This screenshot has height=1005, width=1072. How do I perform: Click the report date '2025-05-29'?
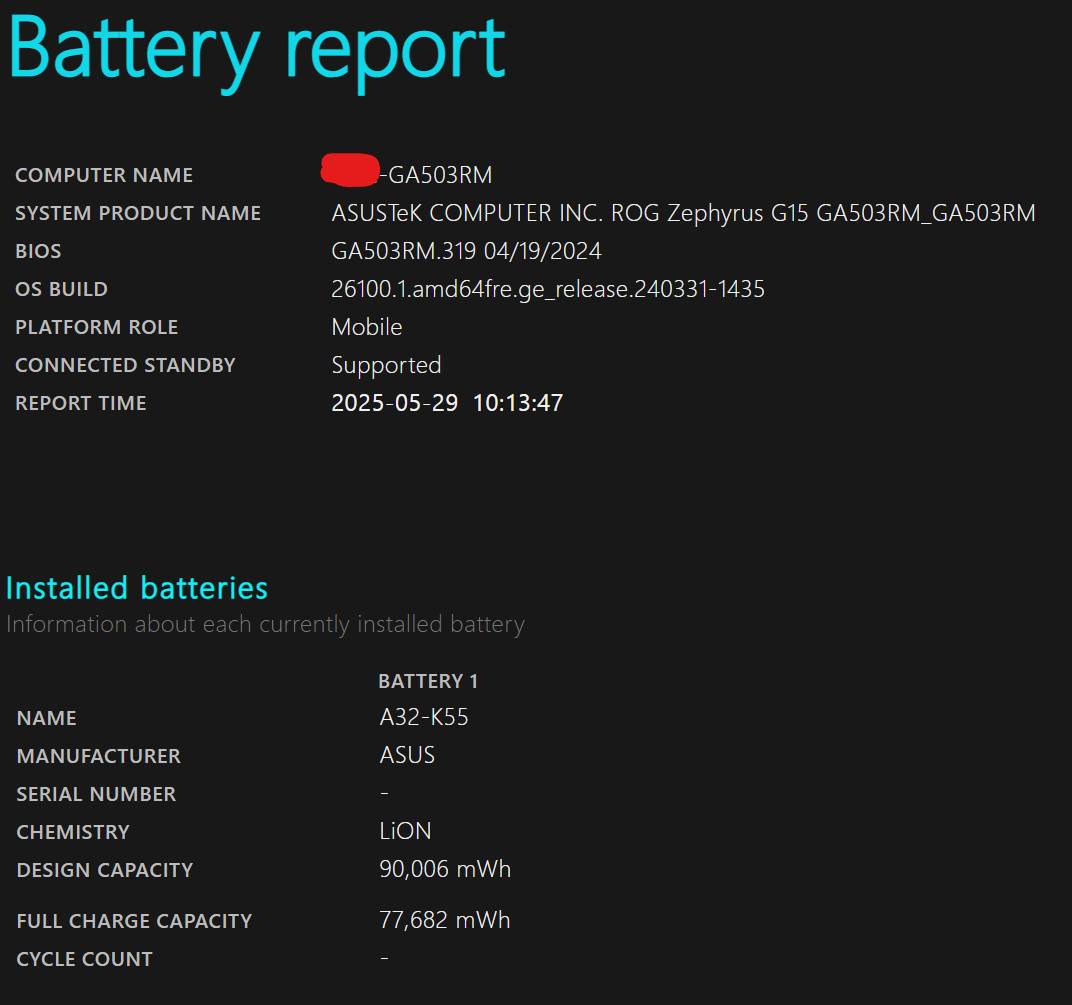394,403
